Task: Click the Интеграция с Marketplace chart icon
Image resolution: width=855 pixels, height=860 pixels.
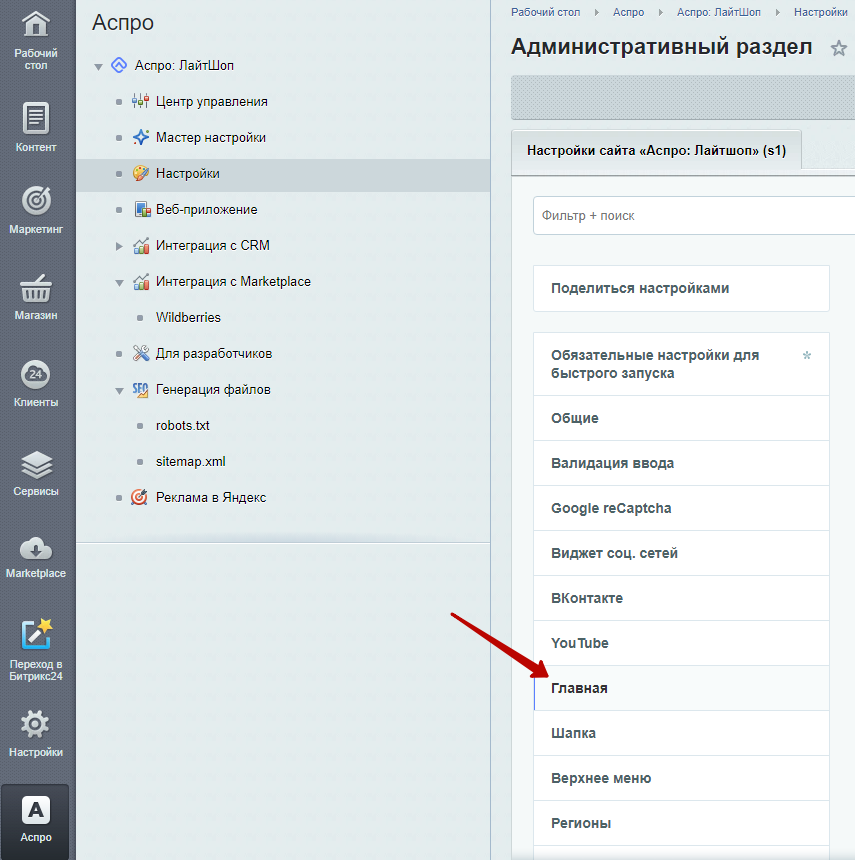Action: [141, 282]
